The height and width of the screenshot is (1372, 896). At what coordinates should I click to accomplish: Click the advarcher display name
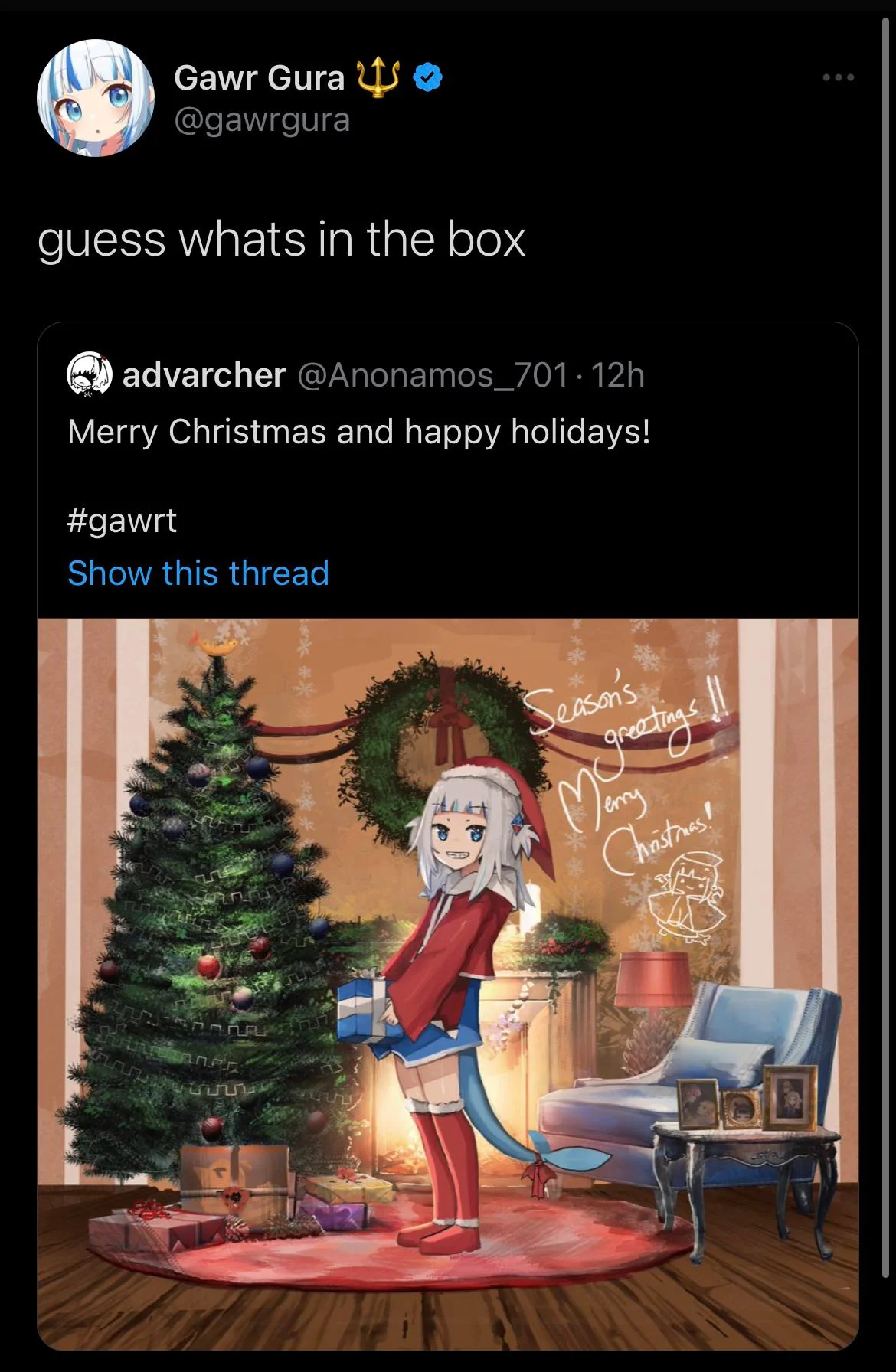coord(204,375)
